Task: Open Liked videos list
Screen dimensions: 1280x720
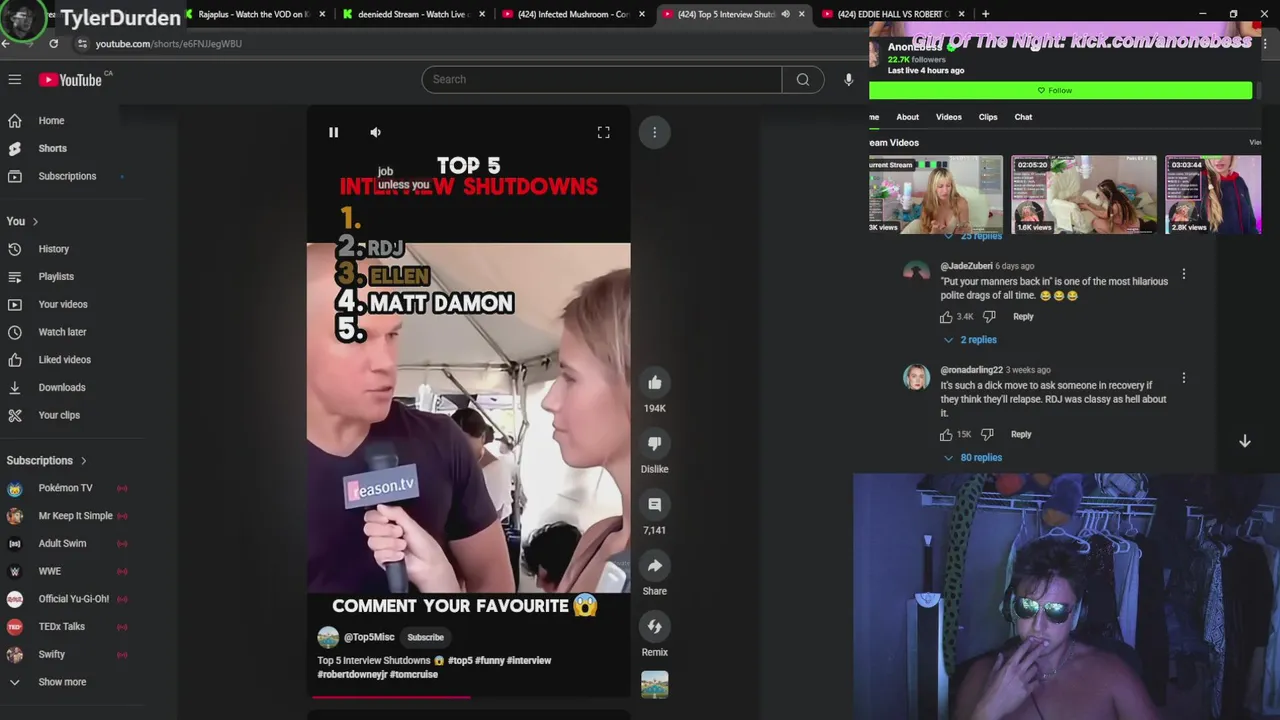Action: point(62,359)
